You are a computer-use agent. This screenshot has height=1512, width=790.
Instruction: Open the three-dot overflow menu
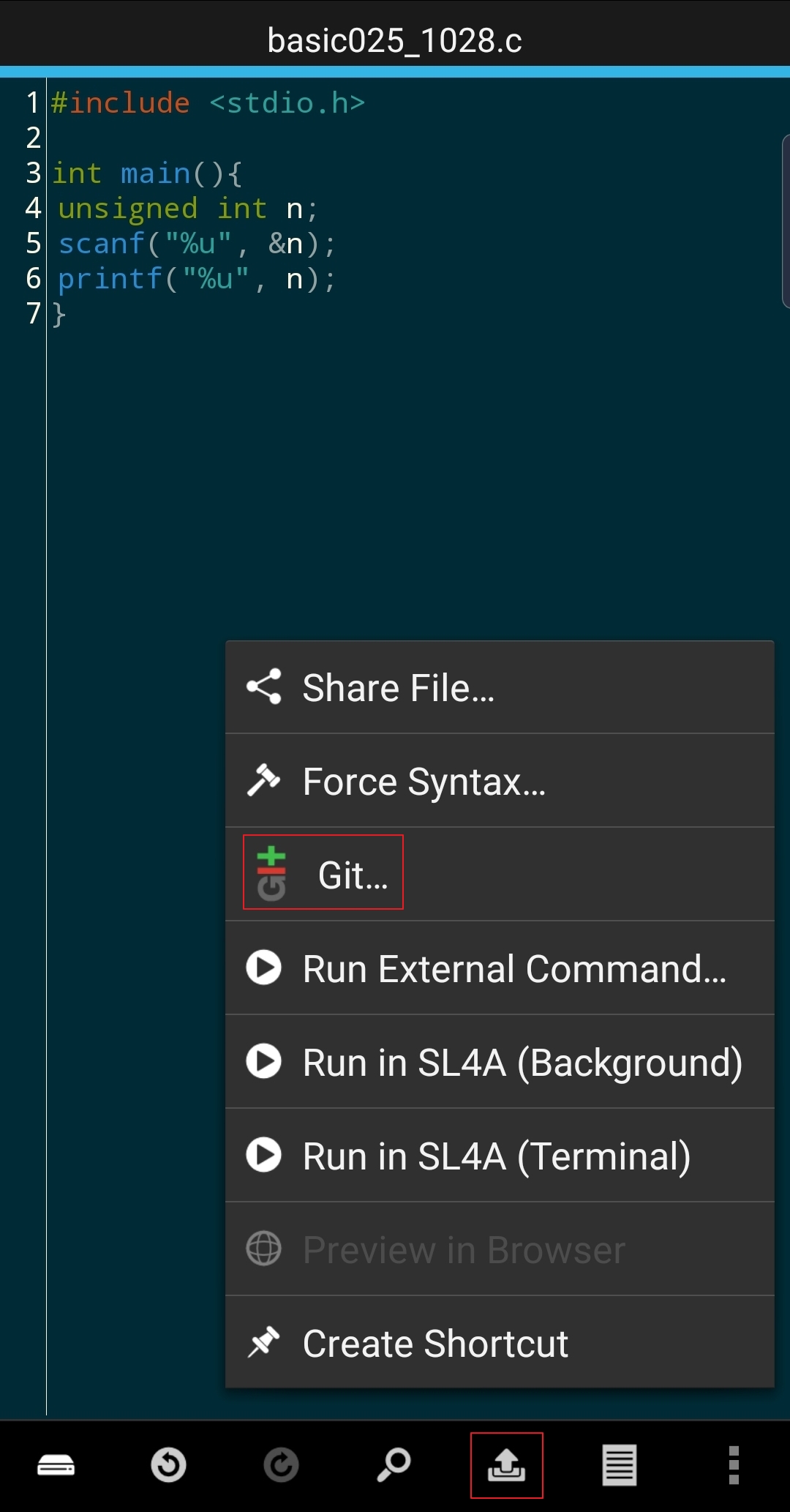pos(734,1465)
